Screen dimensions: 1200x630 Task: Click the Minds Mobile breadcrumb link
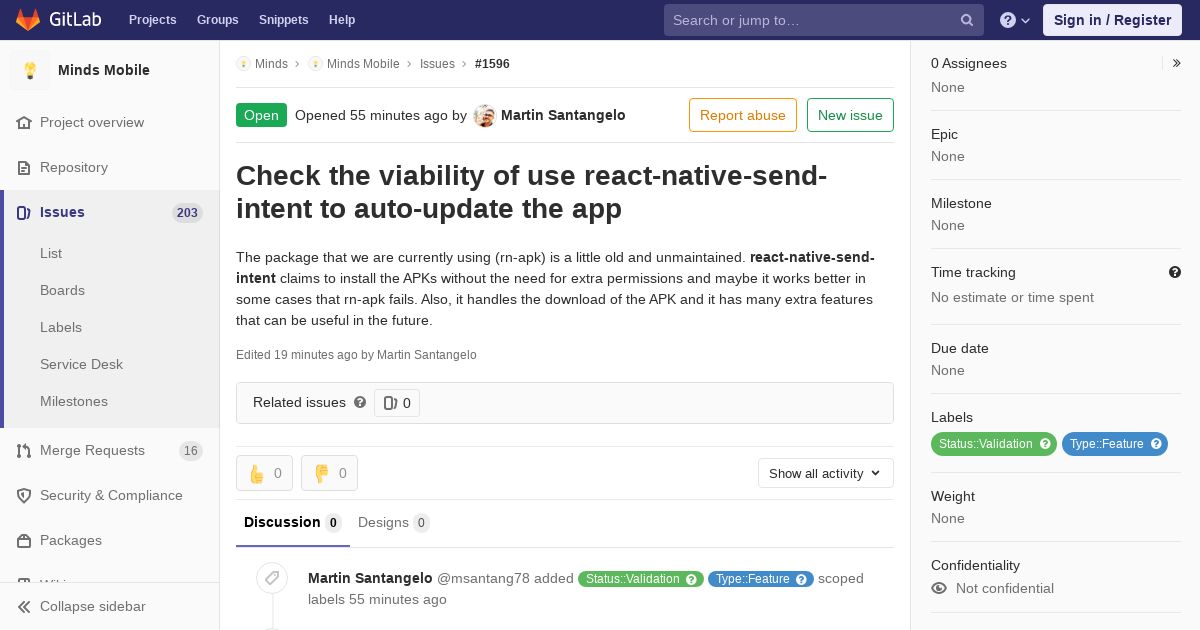[x=363, y=64]
